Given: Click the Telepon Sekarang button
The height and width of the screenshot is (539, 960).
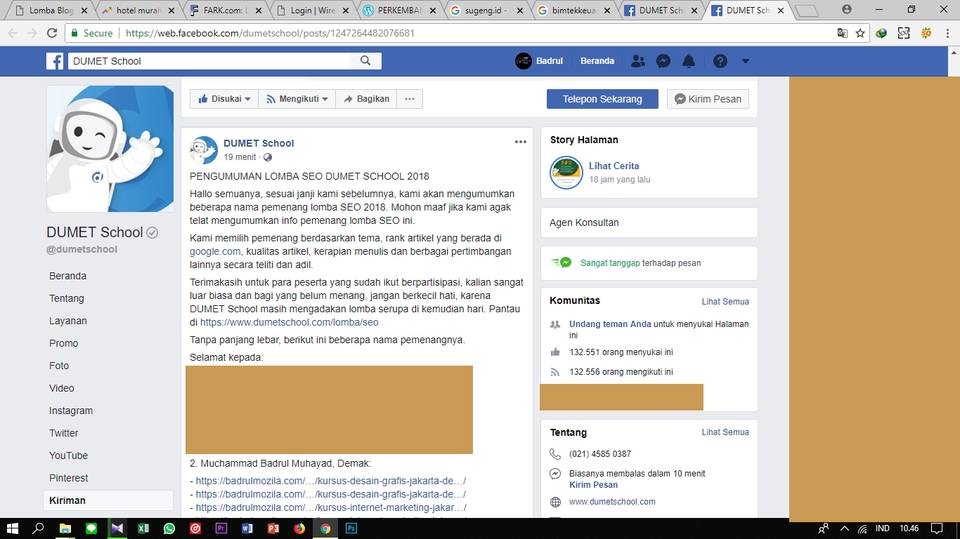Looking at the screenshot, I should point(602,99).
